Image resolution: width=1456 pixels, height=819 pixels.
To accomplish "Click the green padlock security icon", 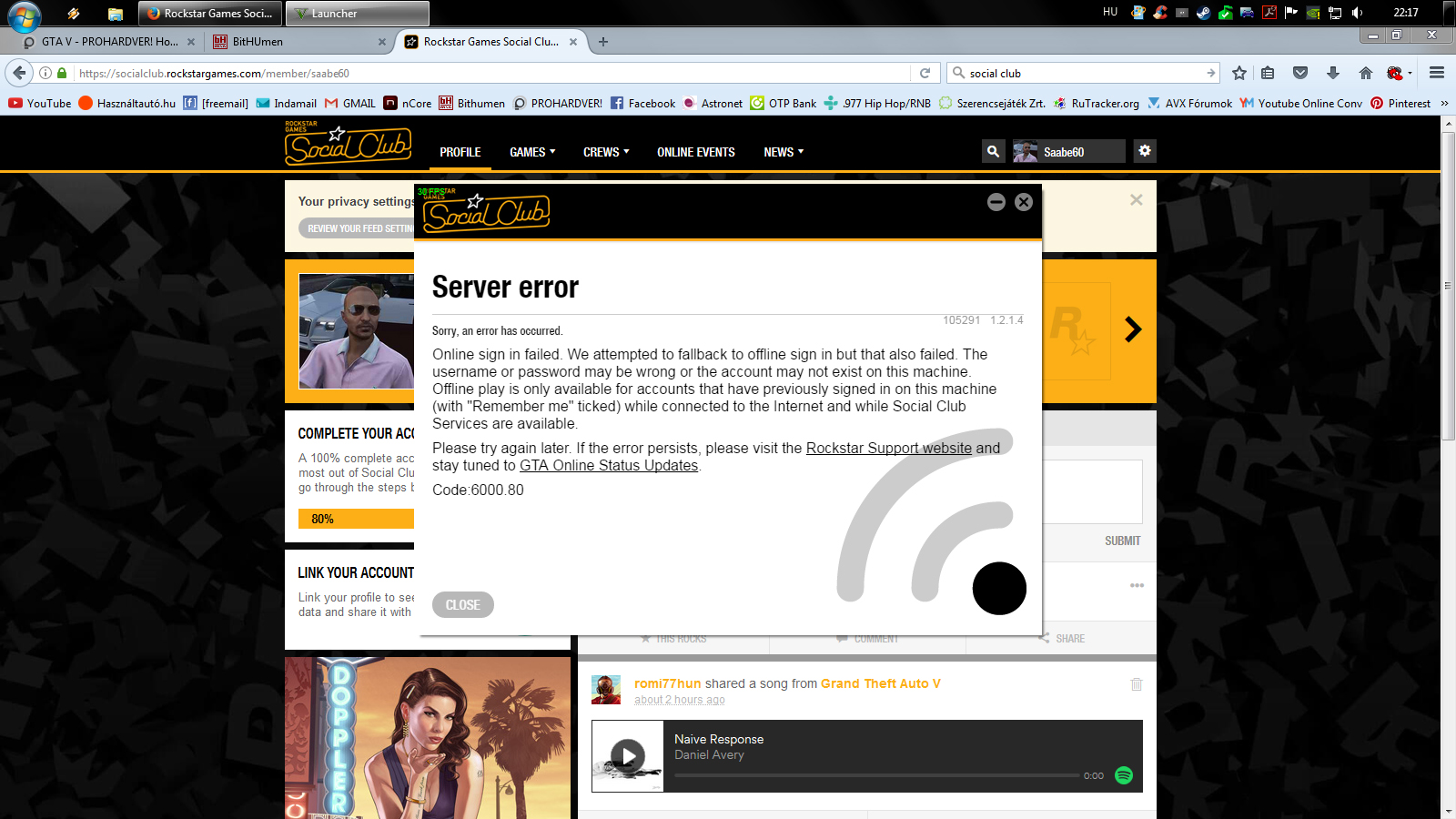I will tap(62, 74).
